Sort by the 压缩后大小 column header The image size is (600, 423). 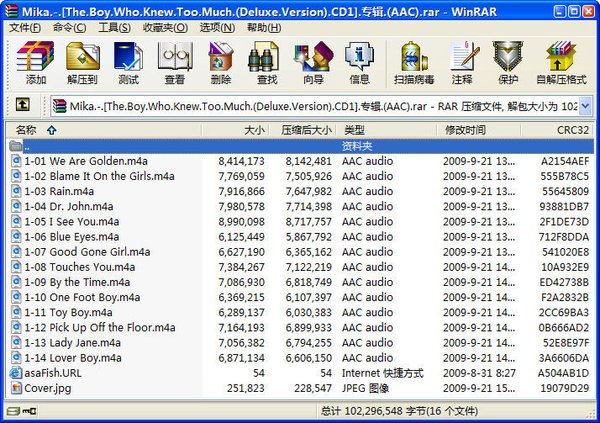[x=303, y=130]
